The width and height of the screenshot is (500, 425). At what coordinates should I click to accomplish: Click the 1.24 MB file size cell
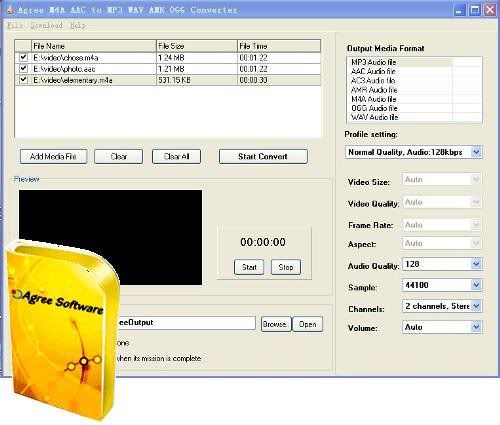tap(197, 58)
